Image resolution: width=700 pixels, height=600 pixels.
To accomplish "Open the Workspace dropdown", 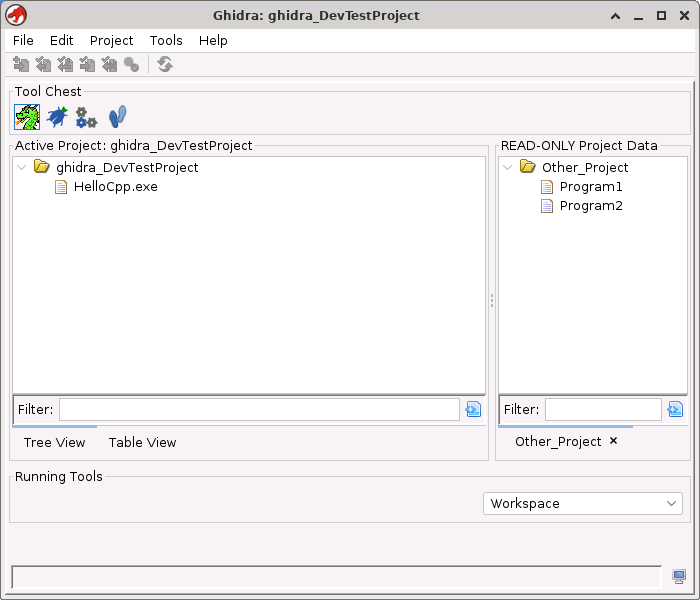I will pos(583,504).
